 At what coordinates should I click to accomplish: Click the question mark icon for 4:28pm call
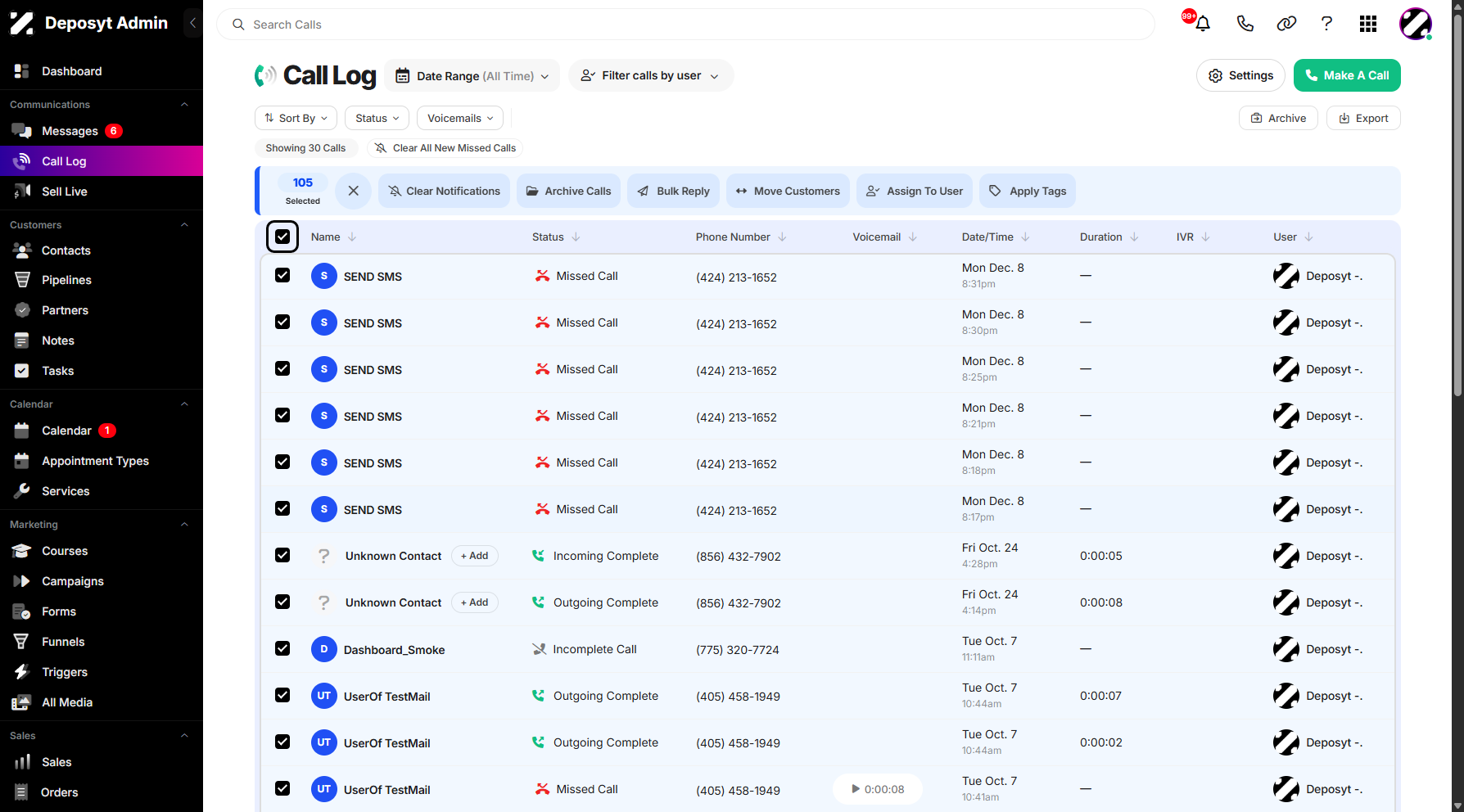[x=324, y=556]
